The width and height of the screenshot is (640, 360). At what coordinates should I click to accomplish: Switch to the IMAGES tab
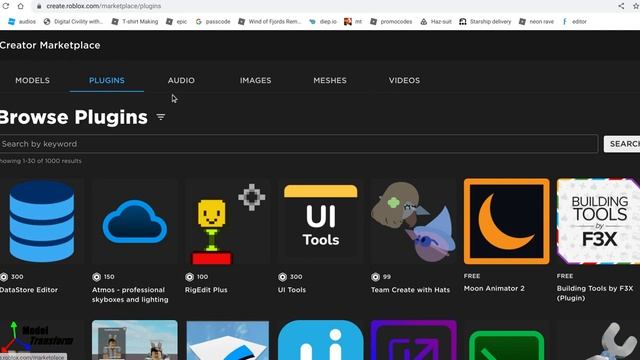point(256,80)
